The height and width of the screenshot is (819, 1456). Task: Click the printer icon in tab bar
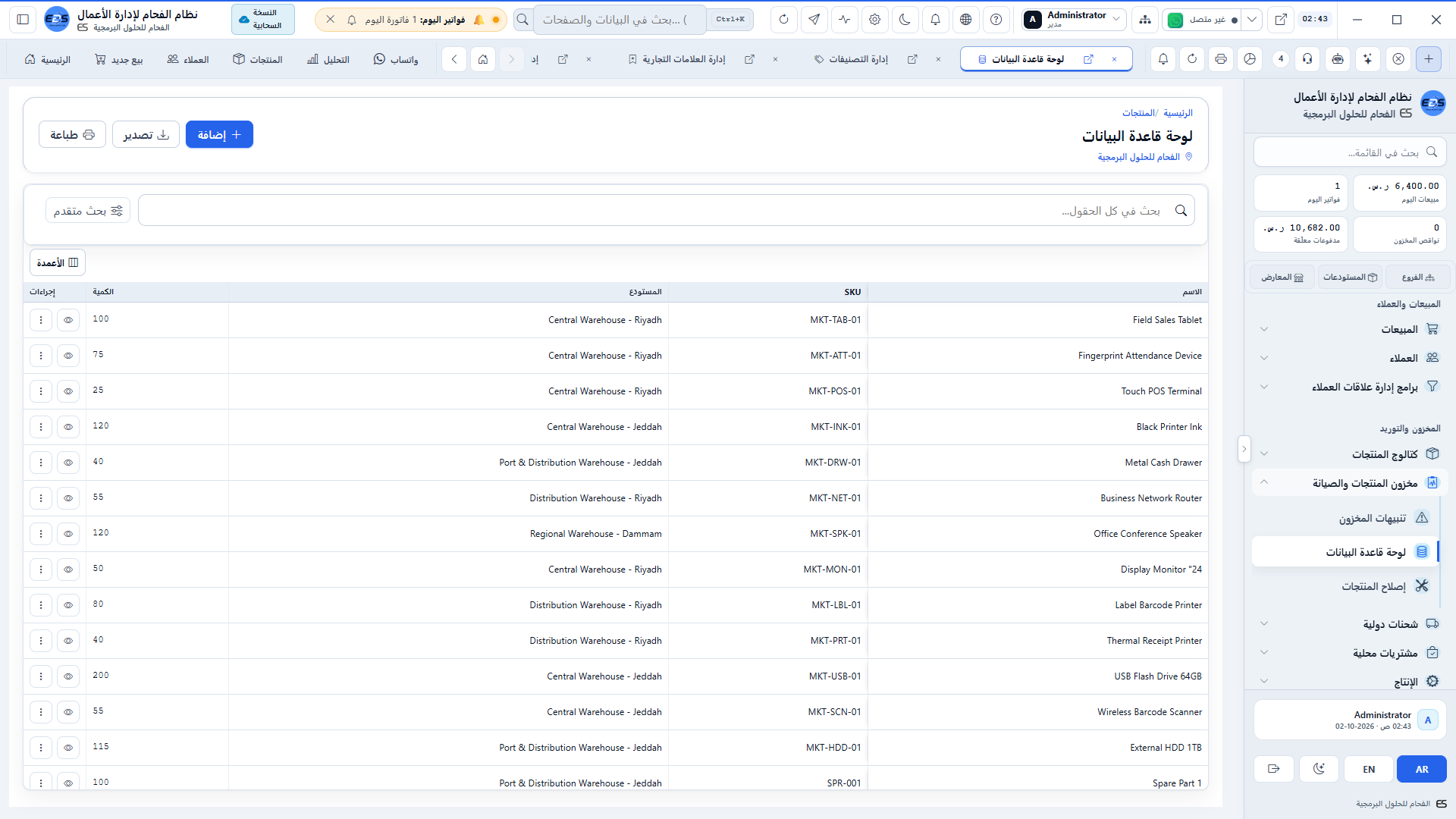tap(1220, 59)
